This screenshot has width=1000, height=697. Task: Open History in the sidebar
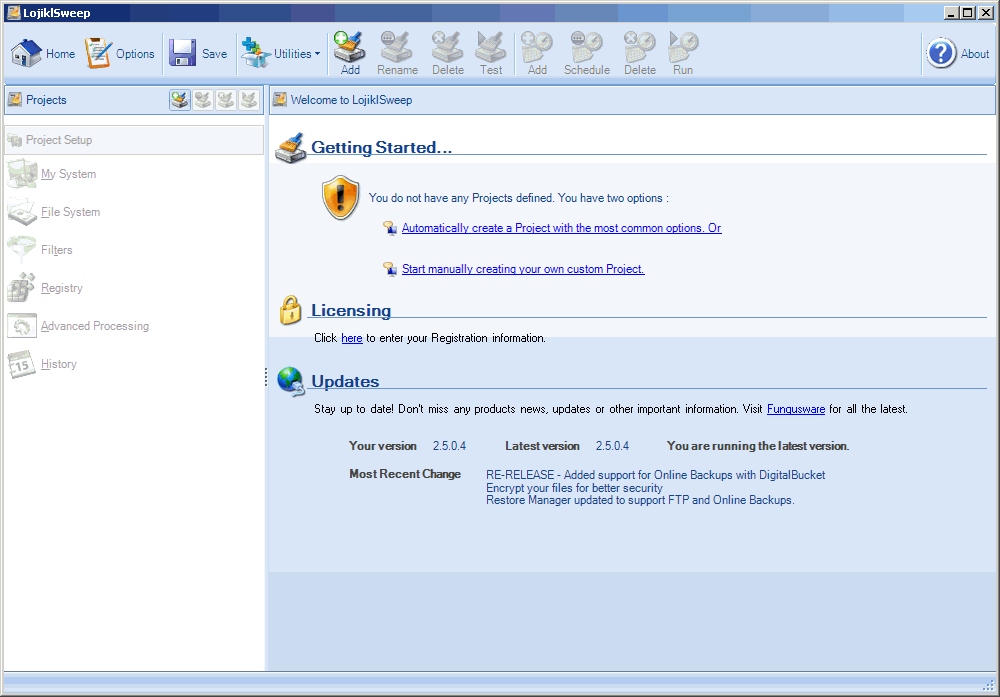tap(58, 364)
